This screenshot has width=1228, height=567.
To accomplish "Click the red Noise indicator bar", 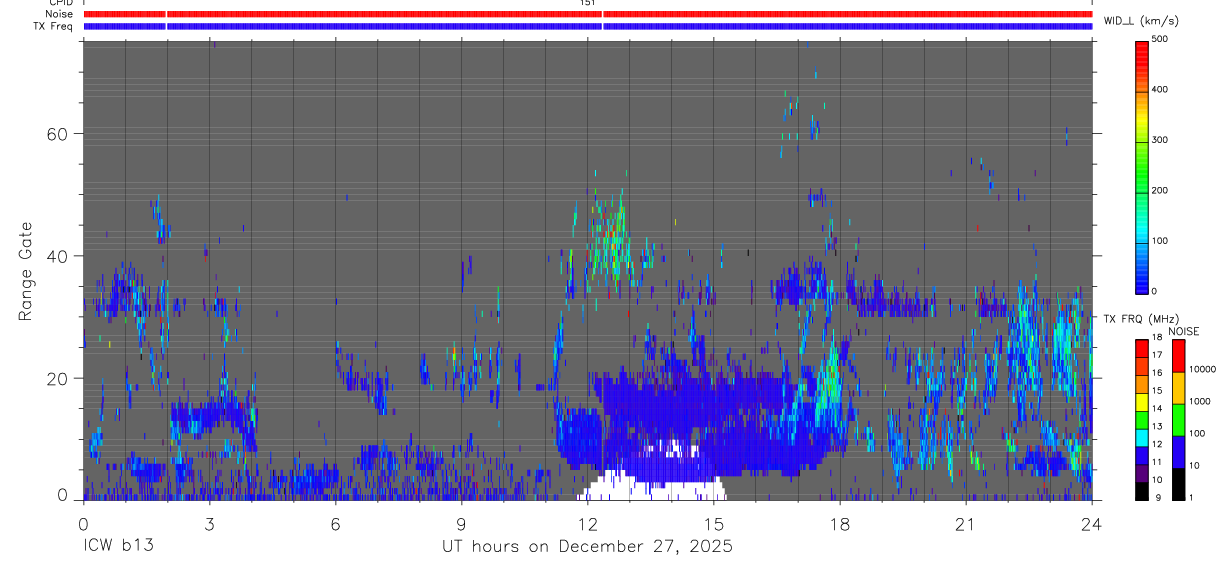I will point(588,14).
